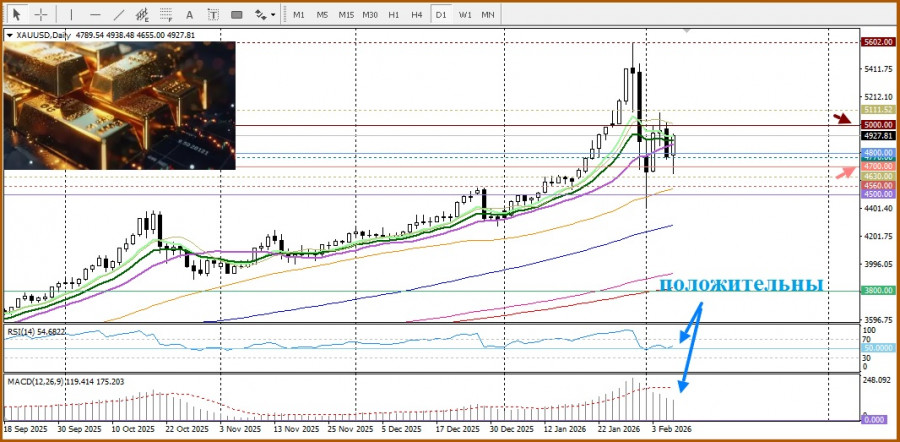This screenshot has width=900, height=442.
Task: Activate the D1 timeframe button
Action: tap(441, 15)
